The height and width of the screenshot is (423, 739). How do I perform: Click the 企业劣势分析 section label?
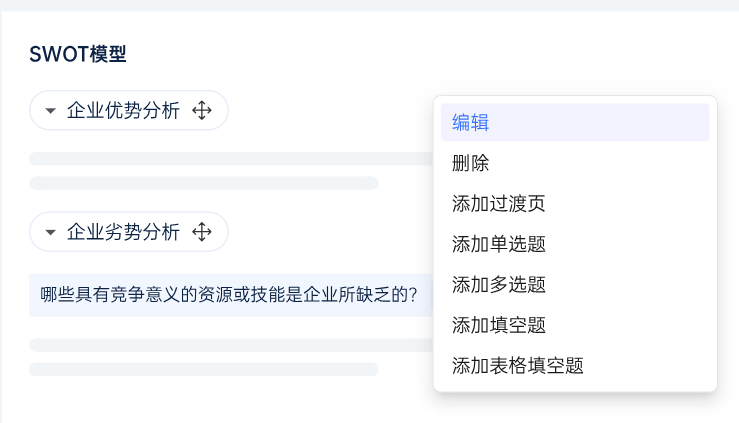pyautogui.click(x=123, y=233)
